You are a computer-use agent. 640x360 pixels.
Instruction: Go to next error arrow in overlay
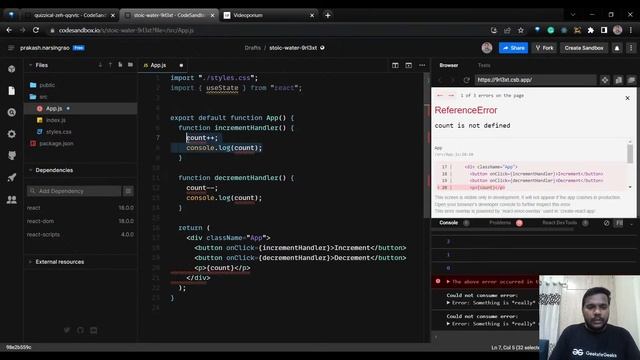pos(451,96)
